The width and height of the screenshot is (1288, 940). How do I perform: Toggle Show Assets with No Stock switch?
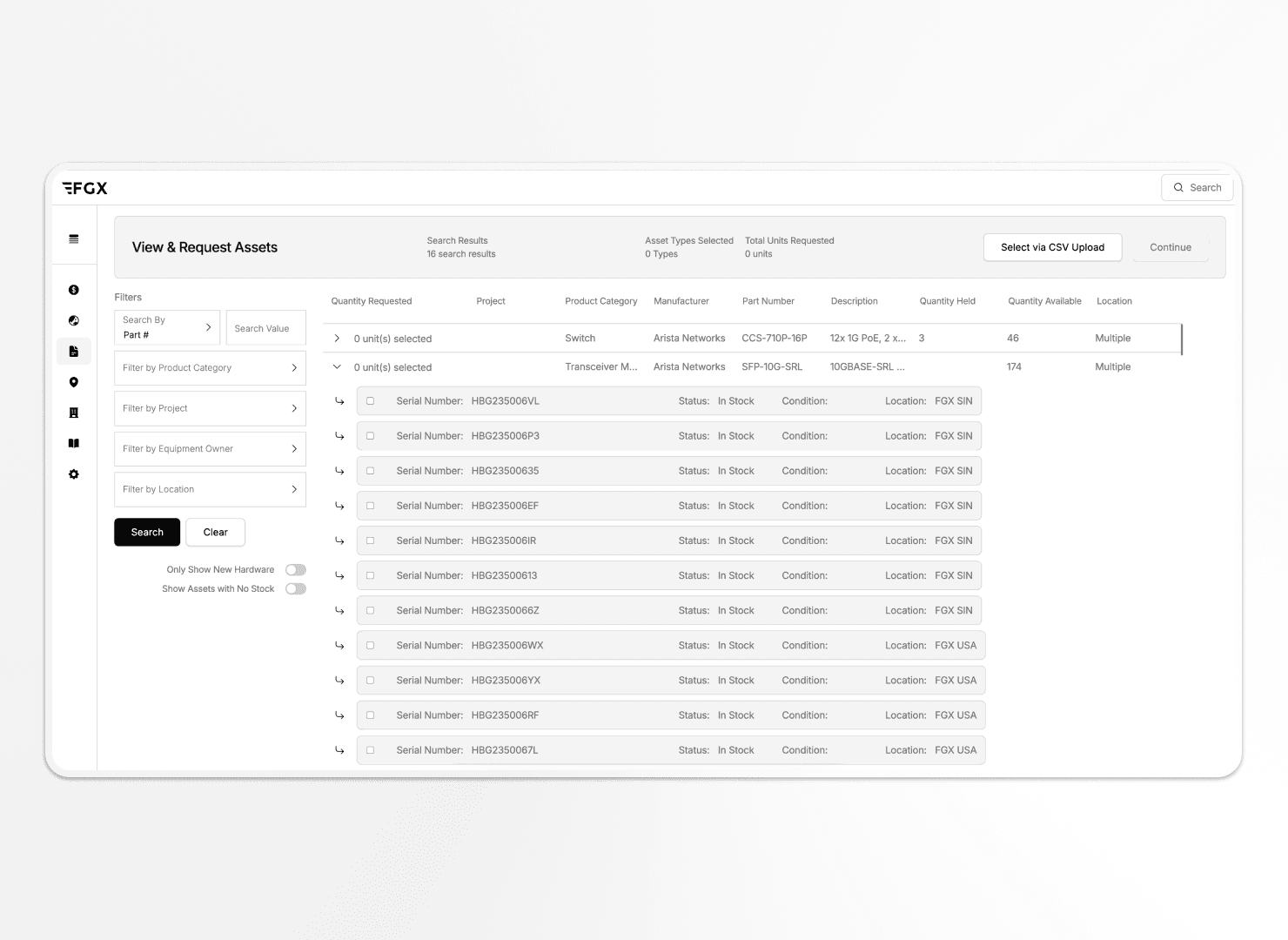point(296,589)
